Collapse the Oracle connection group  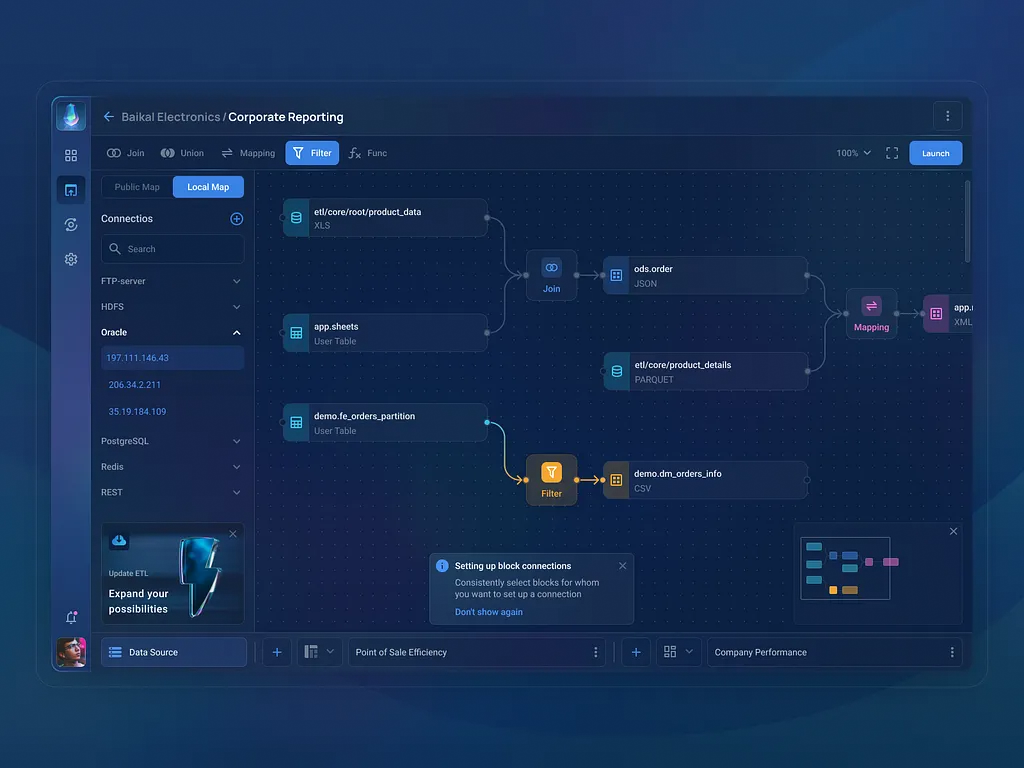point(171,332)
